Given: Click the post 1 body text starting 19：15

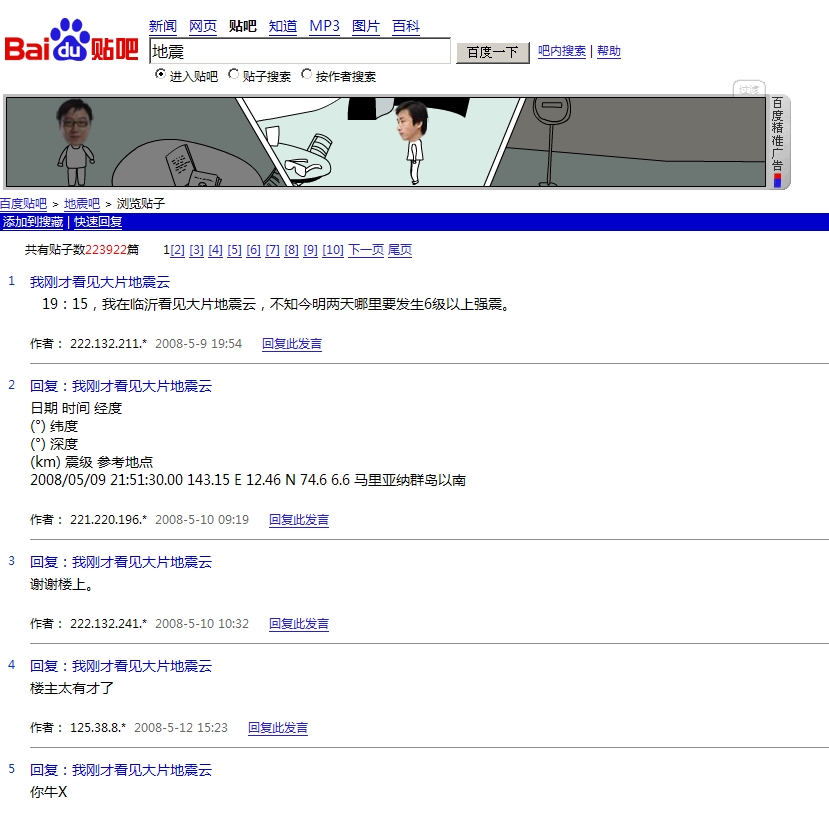Looking at the screenshot, I should pos(275,304).
